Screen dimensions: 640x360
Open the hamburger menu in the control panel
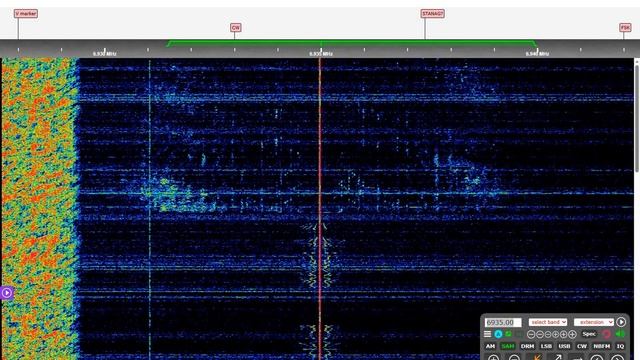coord(487,334)
